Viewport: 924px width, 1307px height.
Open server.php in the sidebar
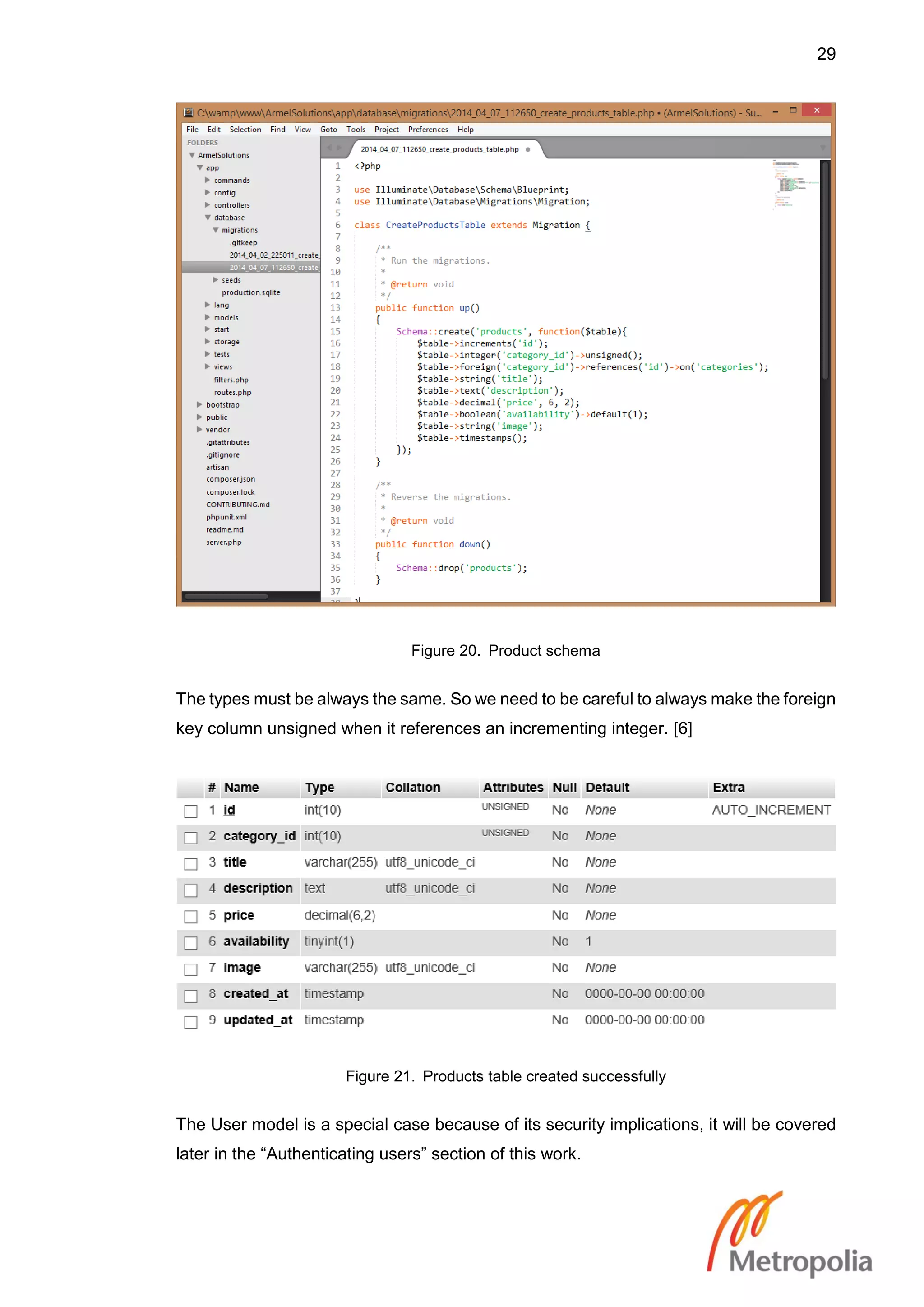tap(224, 542)
